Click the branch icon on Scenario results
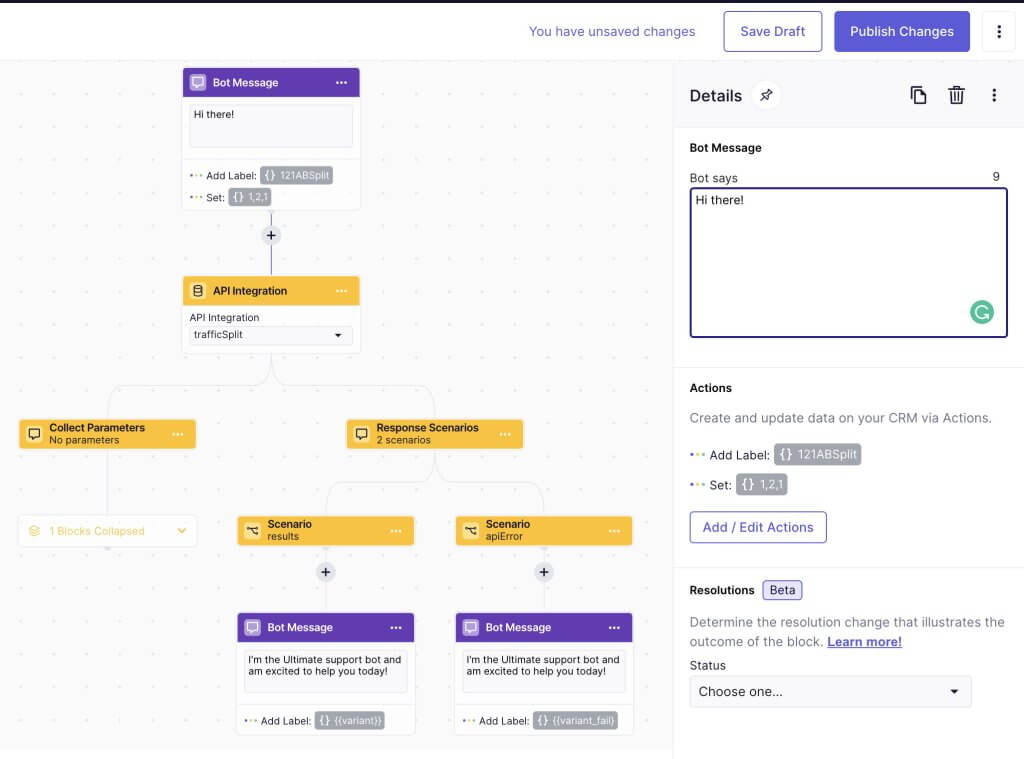The height and width of the screenshot is (759, 1024). pos(252,530)
